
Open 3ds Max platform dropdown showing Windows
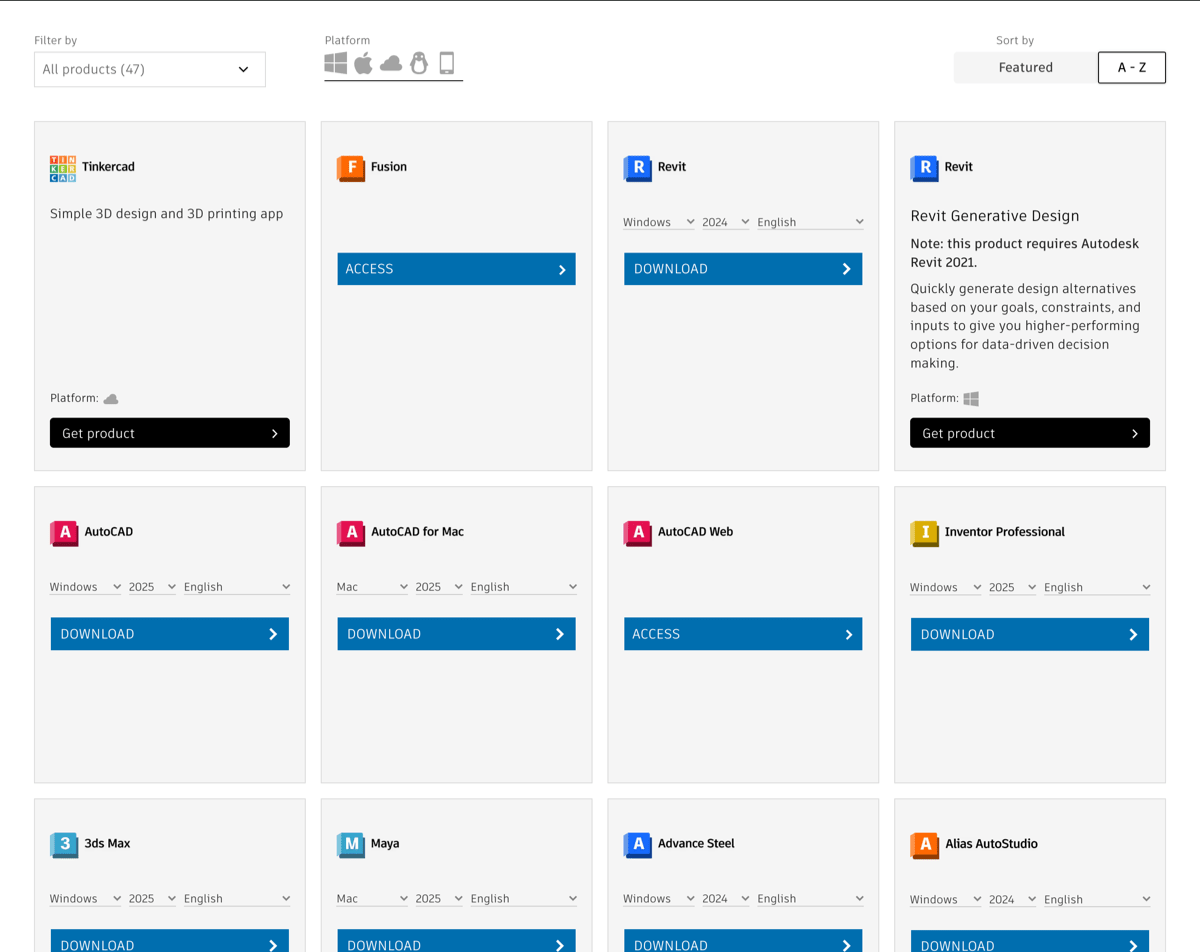coord(85,899)
